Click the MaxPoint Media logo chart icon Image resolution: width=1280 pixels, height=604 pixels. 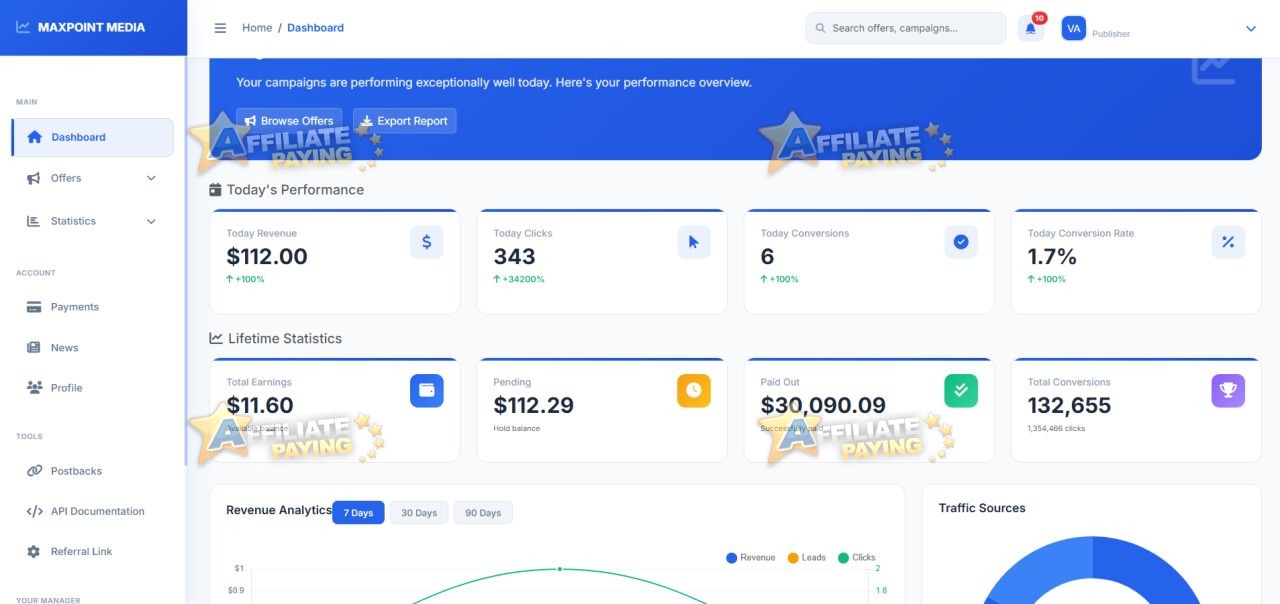point(23,27)
